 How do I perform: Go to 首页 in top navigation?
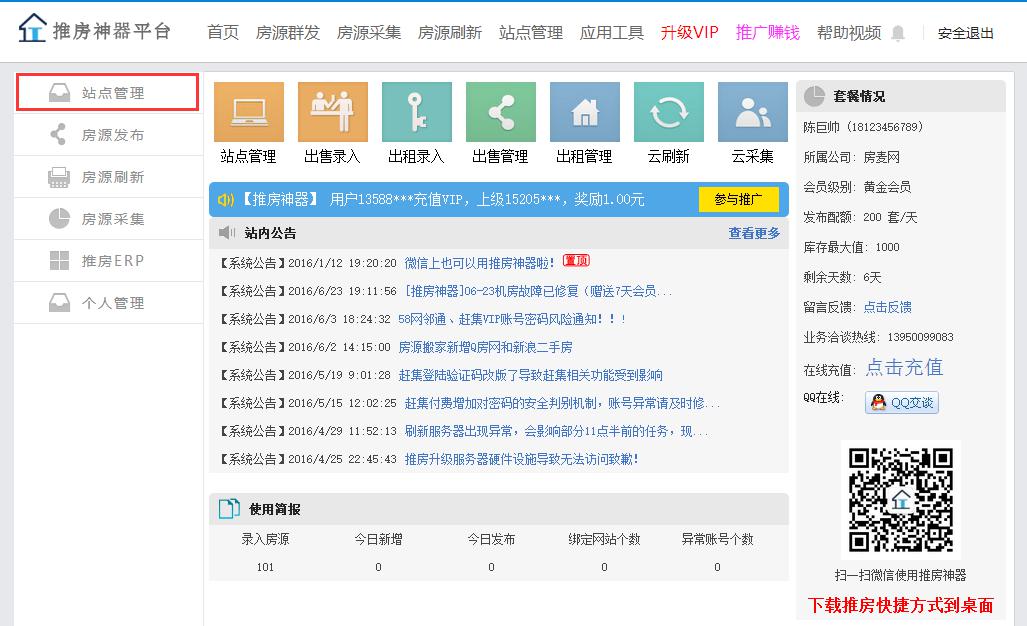click(x=223, y=33)
